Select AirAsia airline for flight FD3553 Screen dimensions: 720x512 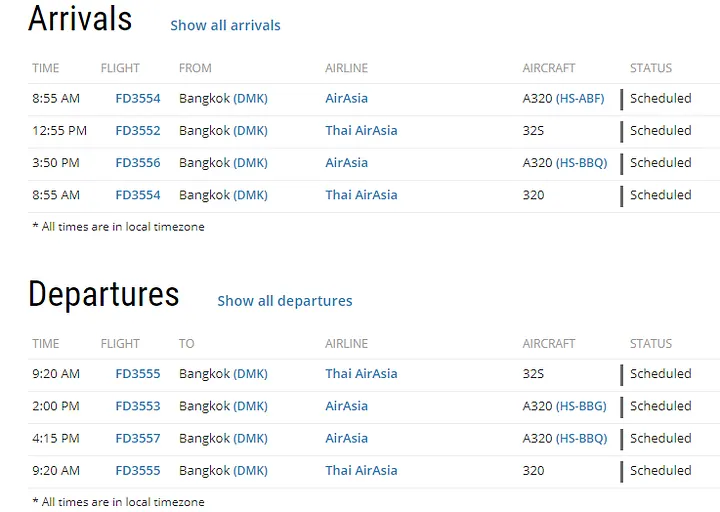point(346,406)
